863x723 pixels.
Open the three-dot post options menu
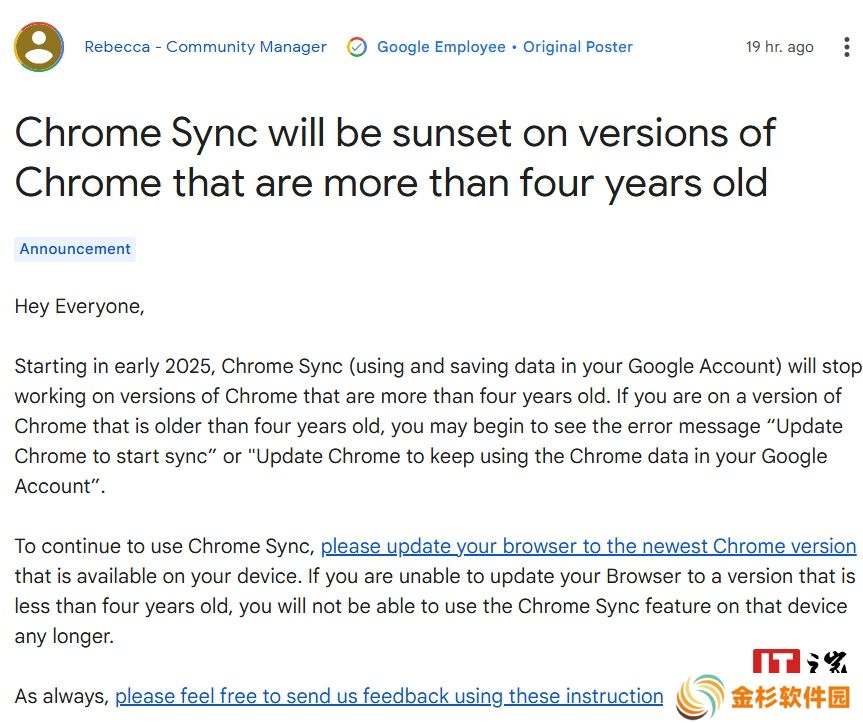846,47
